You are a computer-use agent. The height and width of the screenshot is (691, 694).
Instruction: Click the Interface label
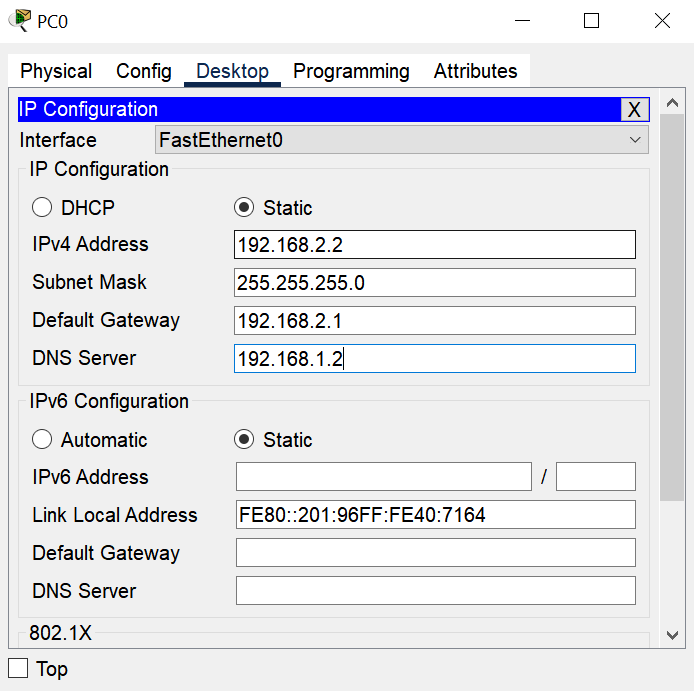pos(58,140)
